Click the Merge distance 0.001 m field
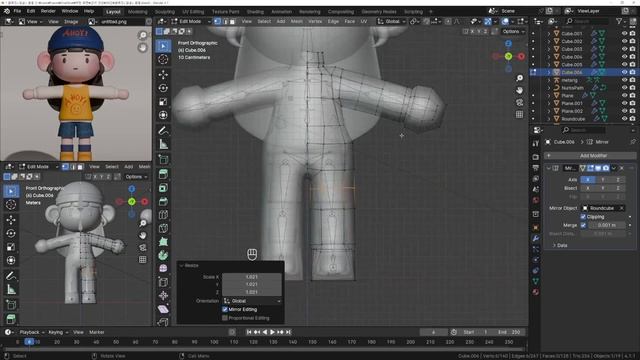This screenshot has height=360, width=640. click(x=607, y=225)
